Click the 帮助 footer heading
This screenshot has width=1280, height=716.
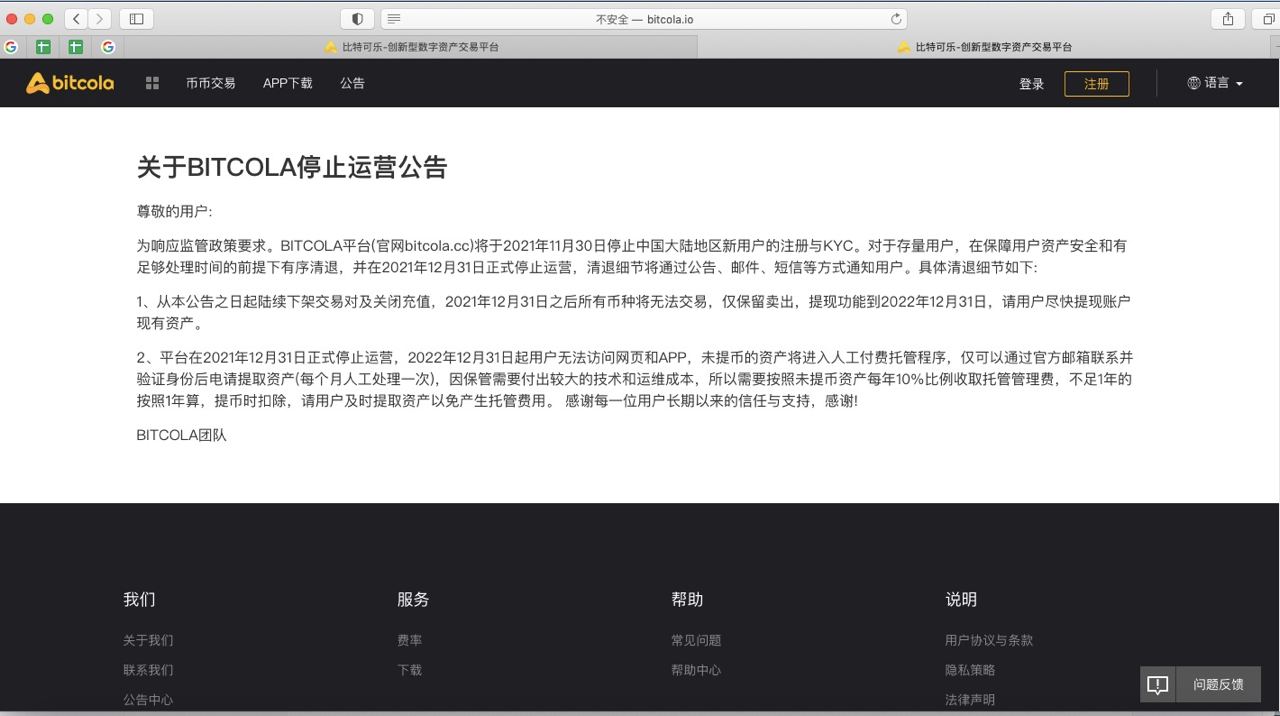[x=687, y=599]
